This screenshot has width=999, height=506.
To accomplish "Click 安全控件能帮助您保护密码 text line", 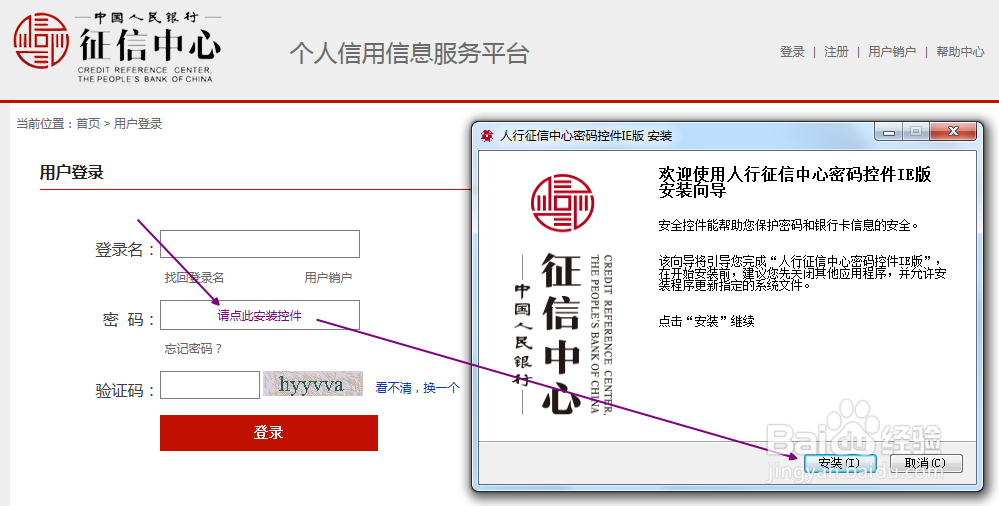I will [789, 225].
